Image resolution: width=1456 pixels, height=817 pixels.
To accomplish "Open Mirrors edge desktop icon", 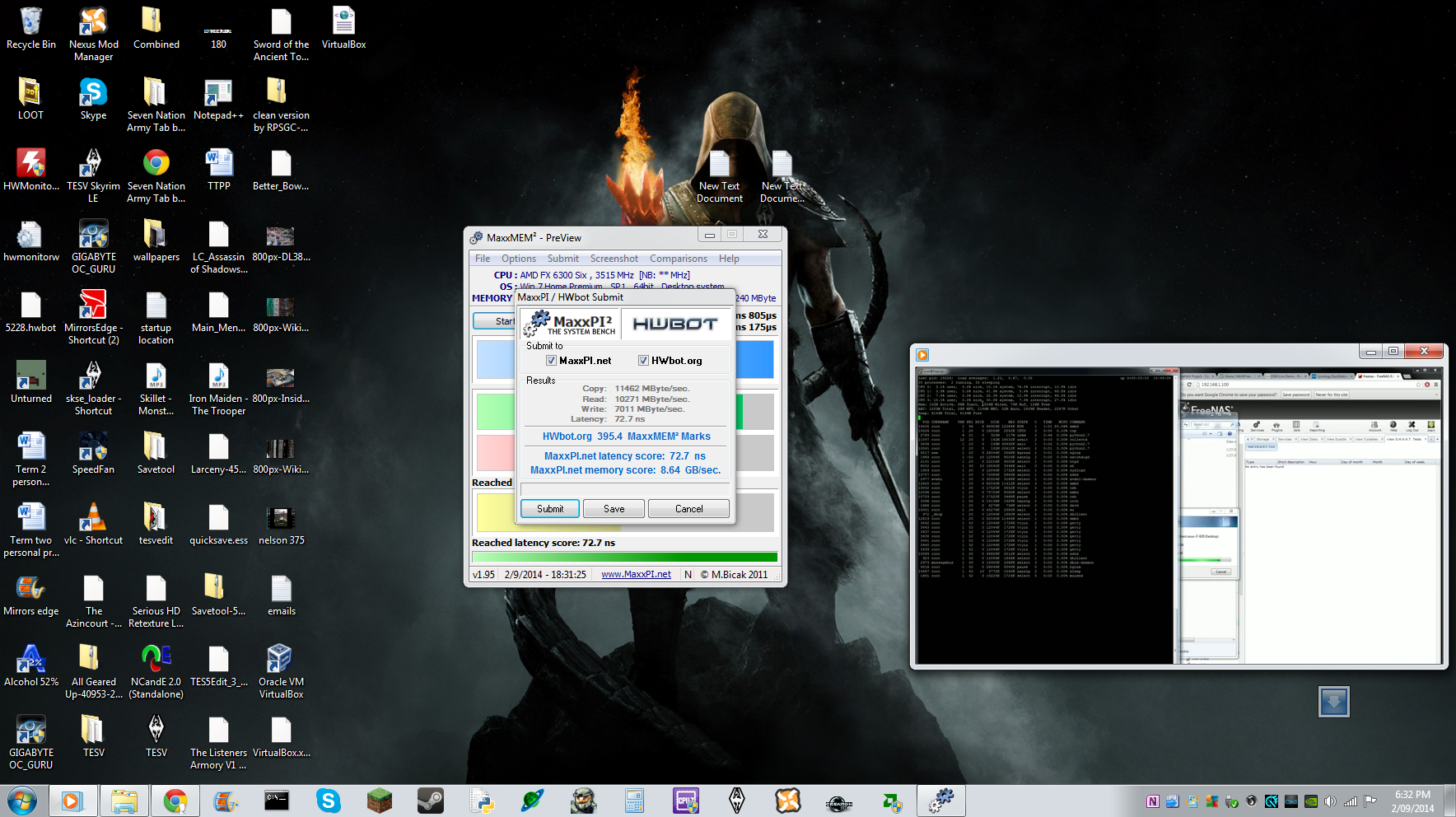I will click(x=31, y=595).
